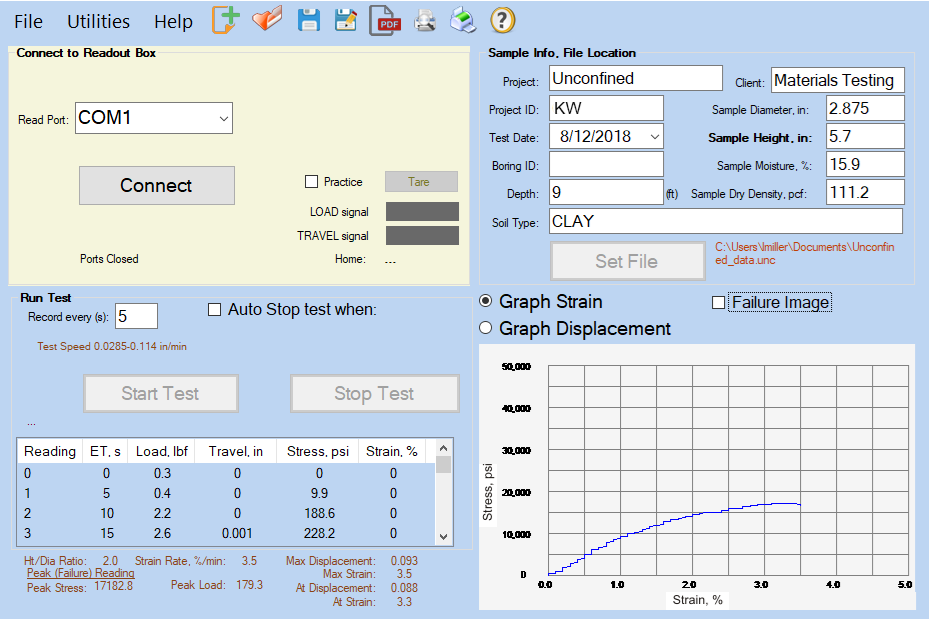Viewport: 929px width, 619px height.
Task: Click the readings table scroll up arrow
Action: 444,448
